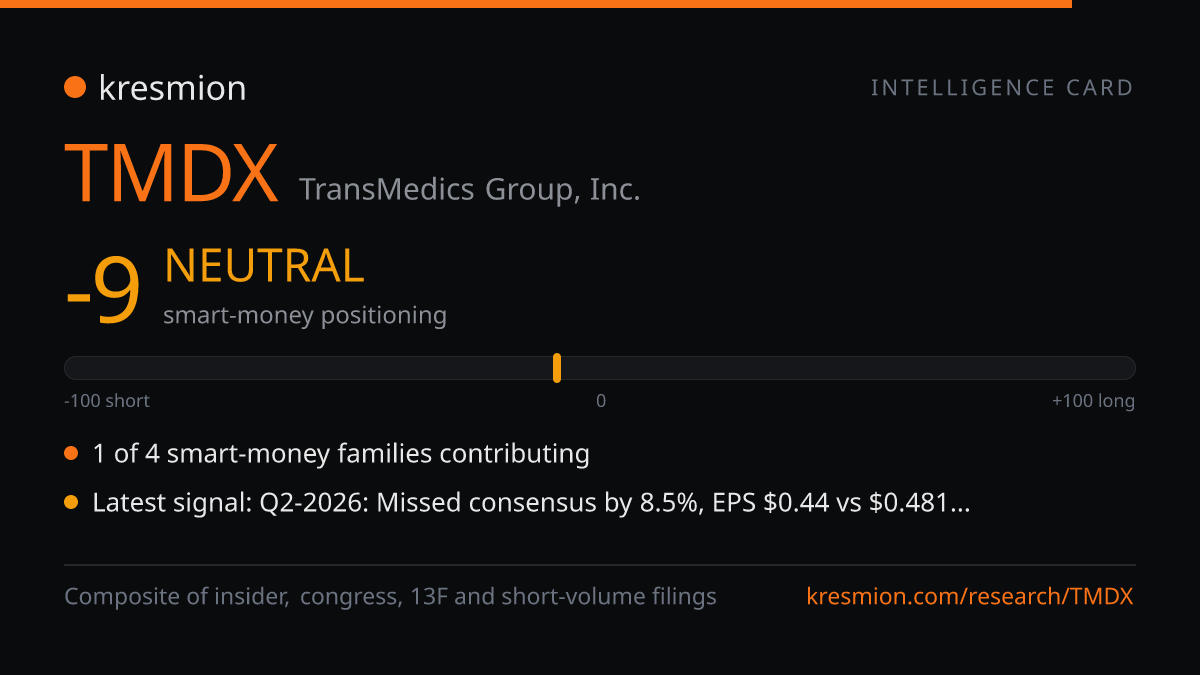Select the TMDX ticker symbol

click(171, 173)
